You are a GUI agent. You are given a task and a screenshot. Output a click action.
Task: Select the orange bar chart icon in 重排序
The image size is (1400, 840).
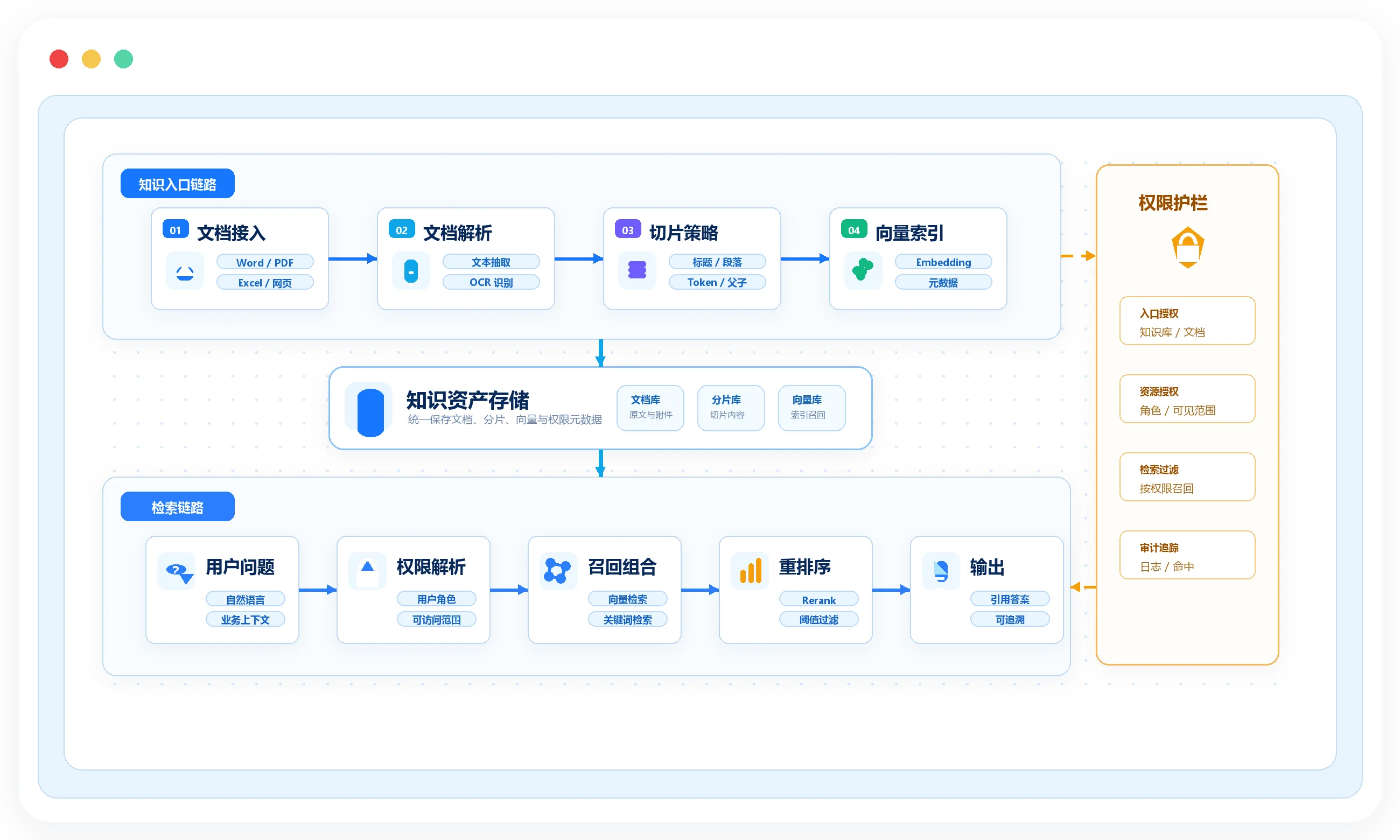click(751, 571)
